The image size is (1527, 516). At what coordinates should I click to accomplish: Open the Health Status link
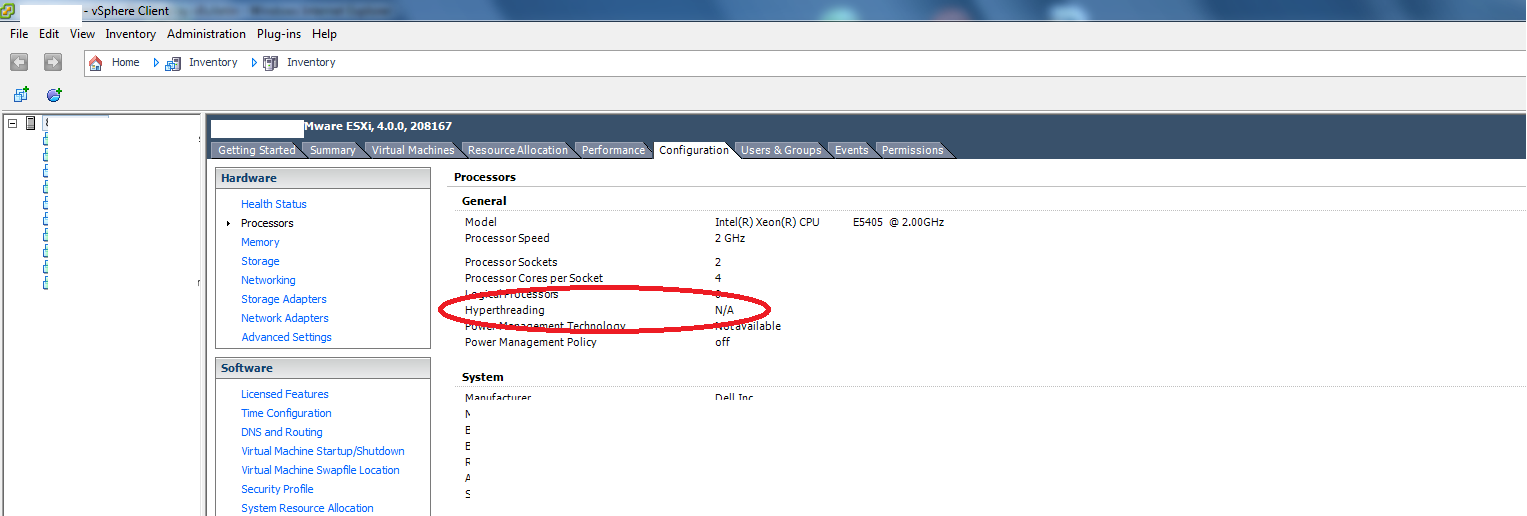pyautogui.click(x=274, y=204)
